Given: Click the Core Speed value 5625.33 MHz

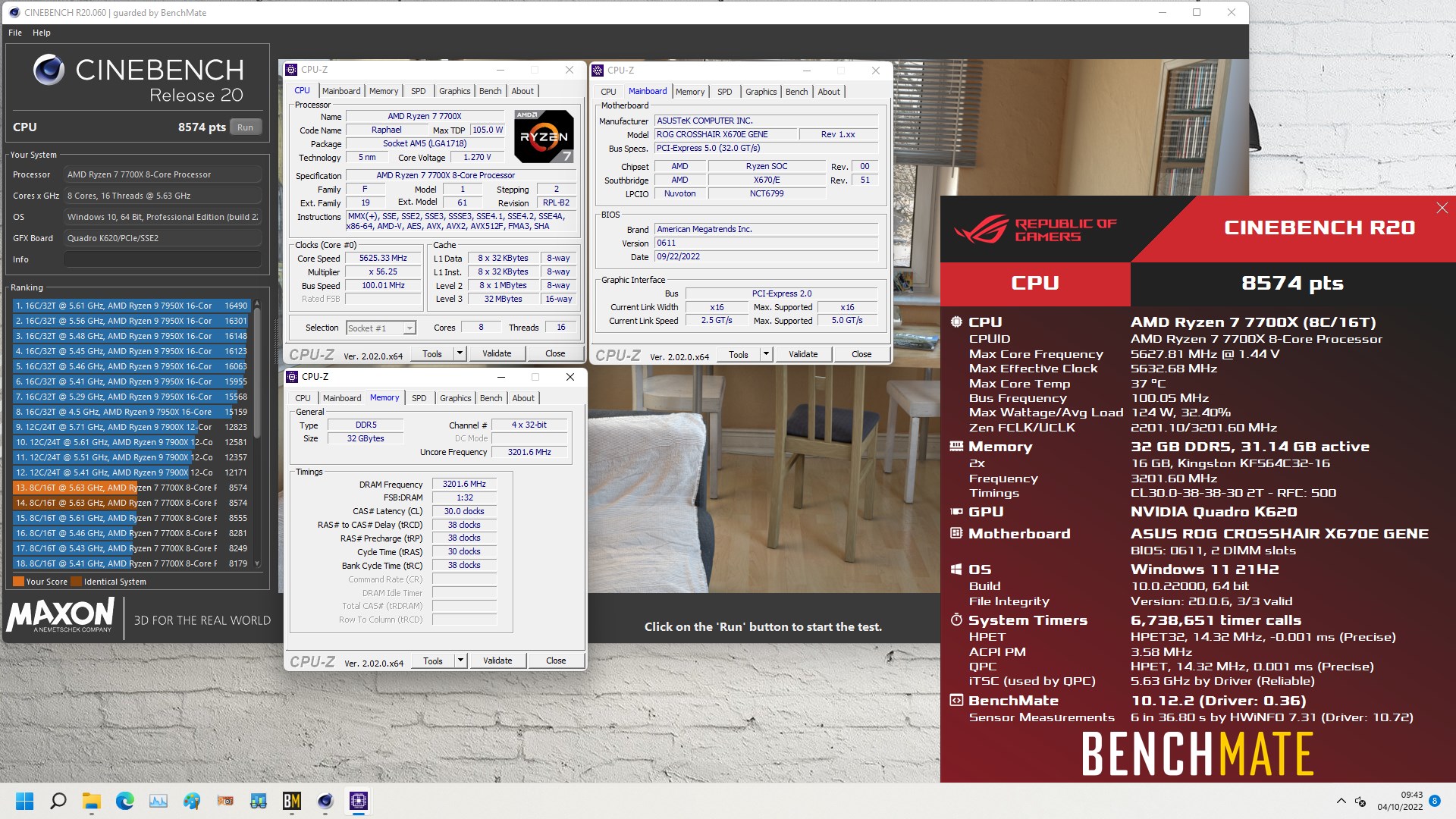Looking at the screenshot, I should [383, 258].
